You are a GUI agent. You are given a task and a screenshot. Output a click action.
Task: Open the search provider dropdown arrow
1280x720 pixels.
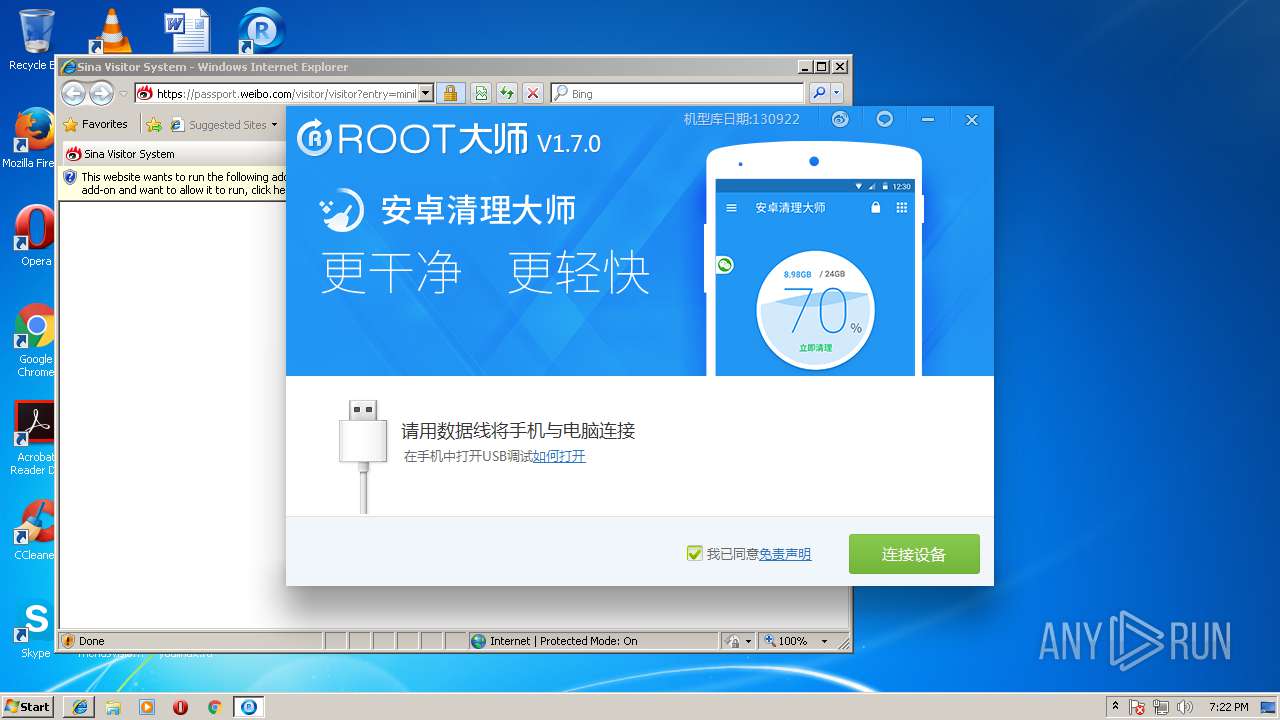pyautogui.click(x=837, y=93)
